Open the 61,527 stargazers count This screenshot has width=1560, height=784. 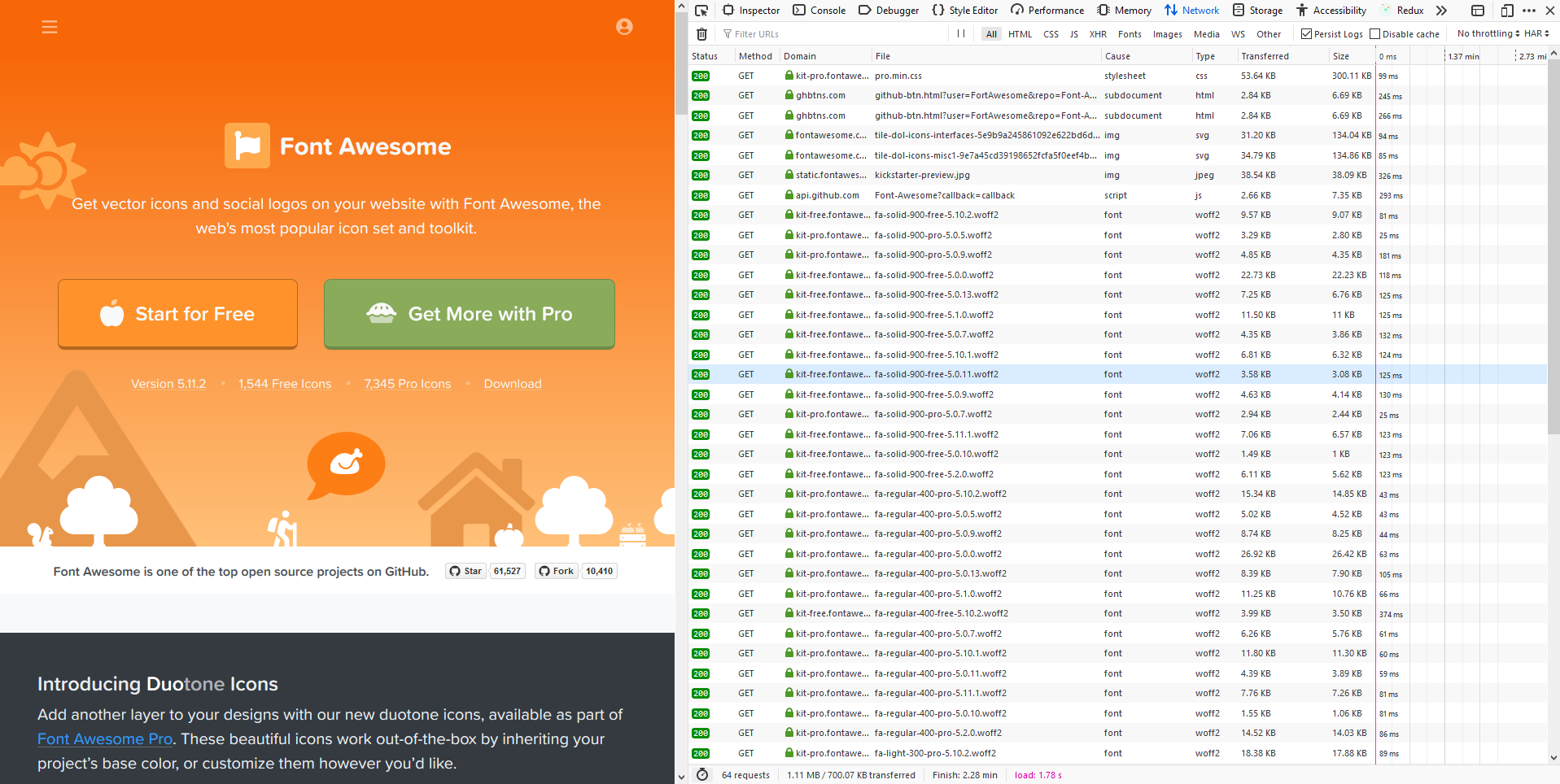point(507,571)
